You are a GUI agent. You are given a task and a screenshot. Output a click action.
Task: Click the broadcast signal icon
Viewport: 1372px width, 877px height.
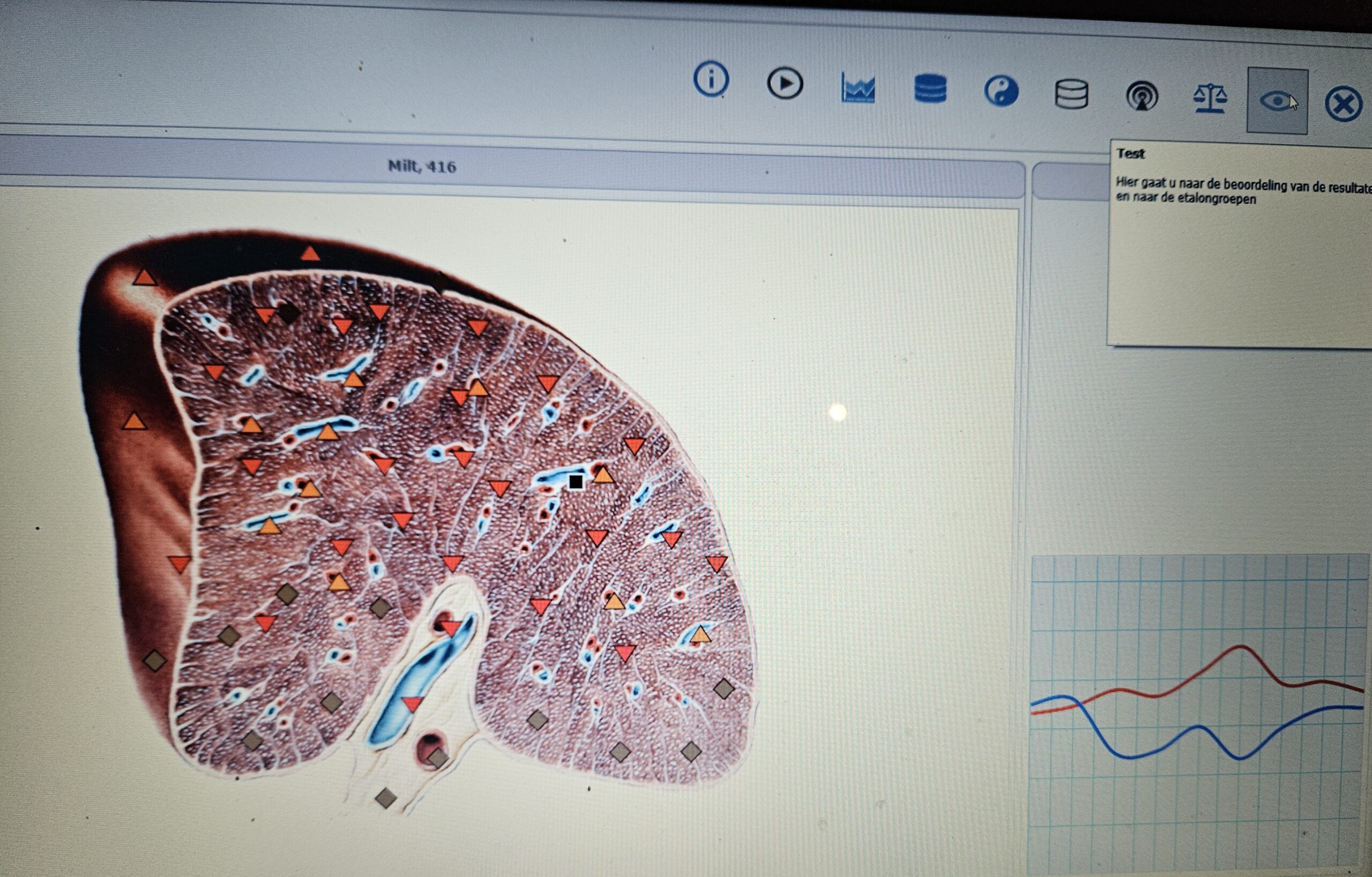1142,96
